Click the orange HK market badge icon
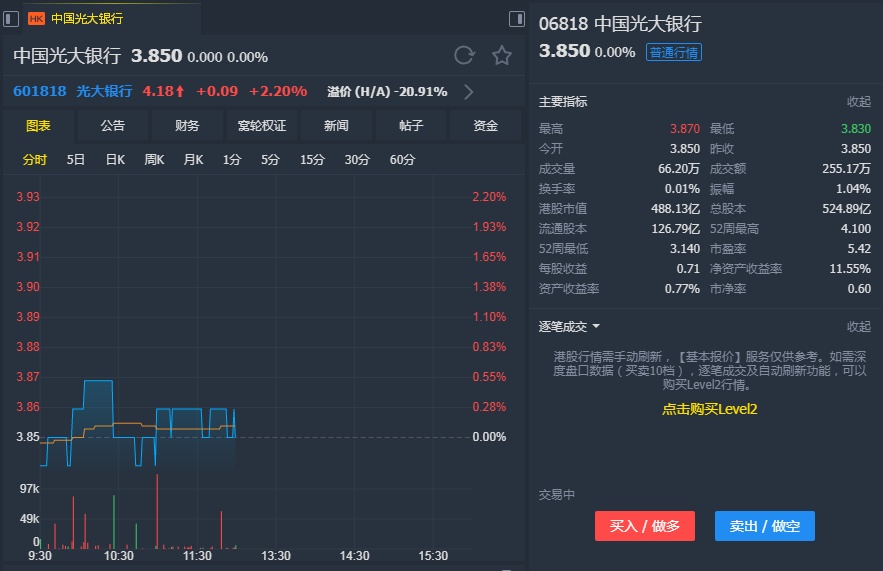This screenshot has width=883, height=571. tap(37, 18)
